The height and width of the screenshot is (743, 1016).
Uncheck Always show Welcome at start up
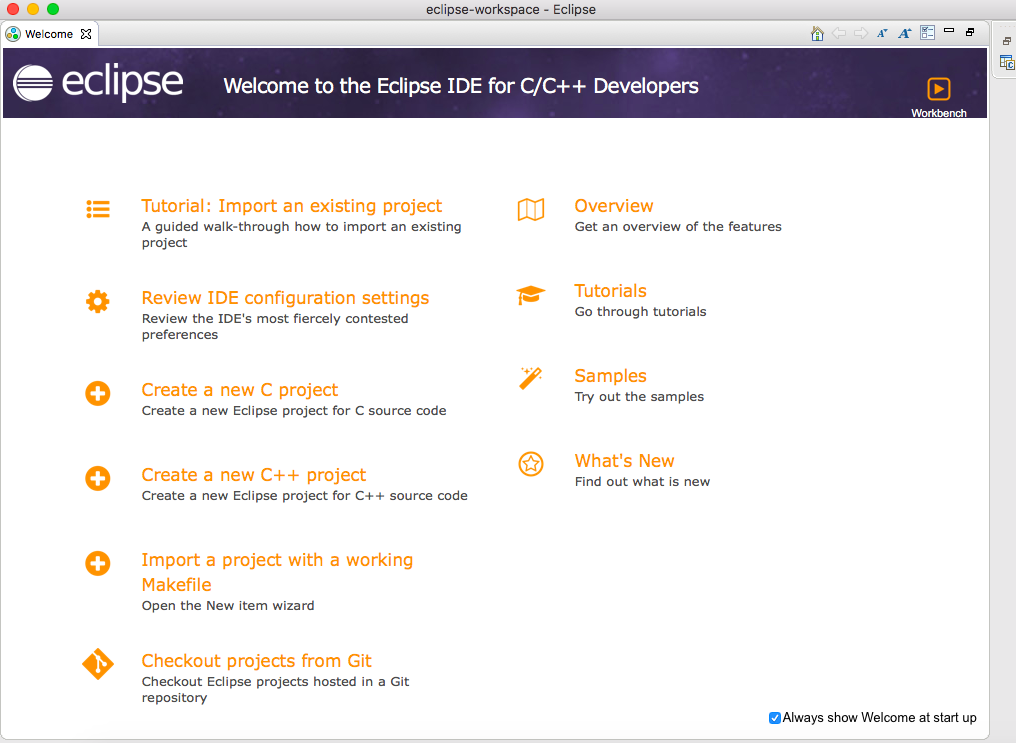click(774, 717)
